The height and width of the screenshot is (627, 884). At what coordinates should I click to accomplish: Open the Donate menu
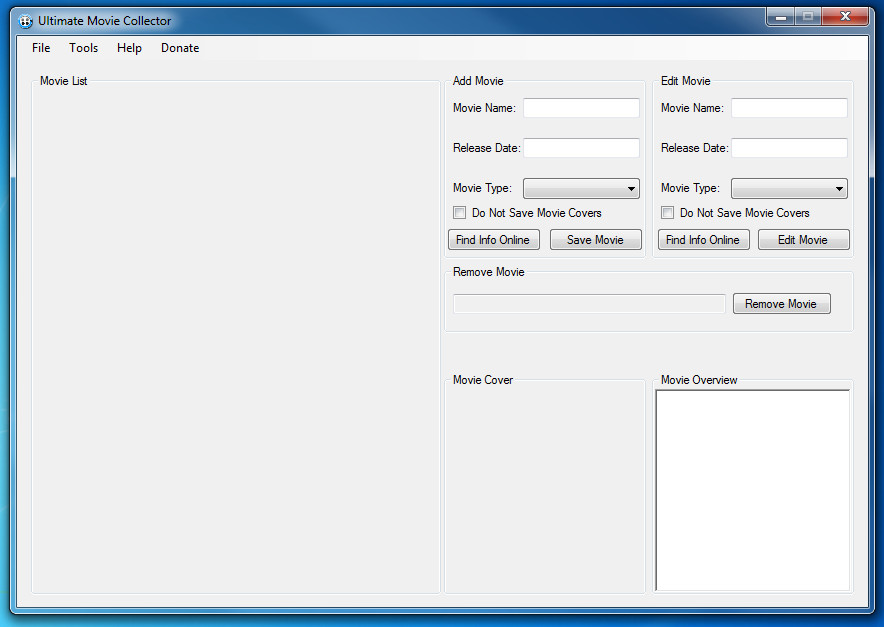pyautogui.click(x=180, y=48)
